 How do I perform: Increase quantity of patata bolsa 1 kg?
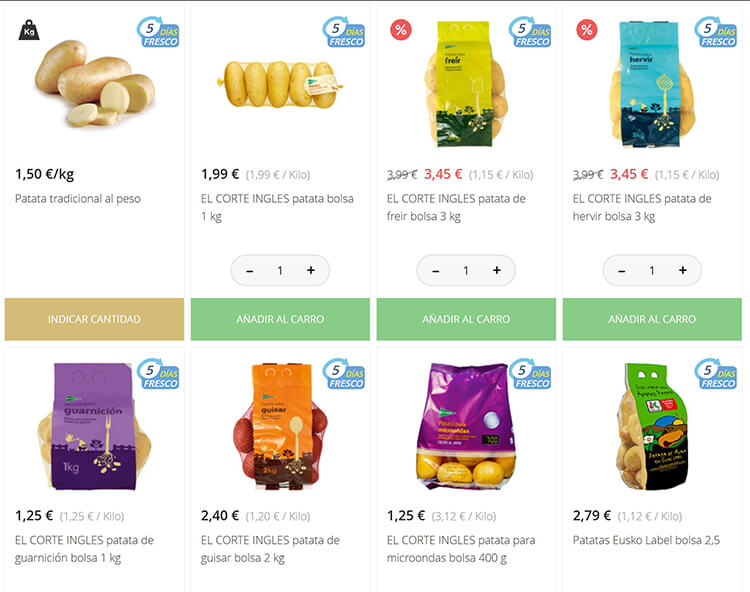[311, 271]
